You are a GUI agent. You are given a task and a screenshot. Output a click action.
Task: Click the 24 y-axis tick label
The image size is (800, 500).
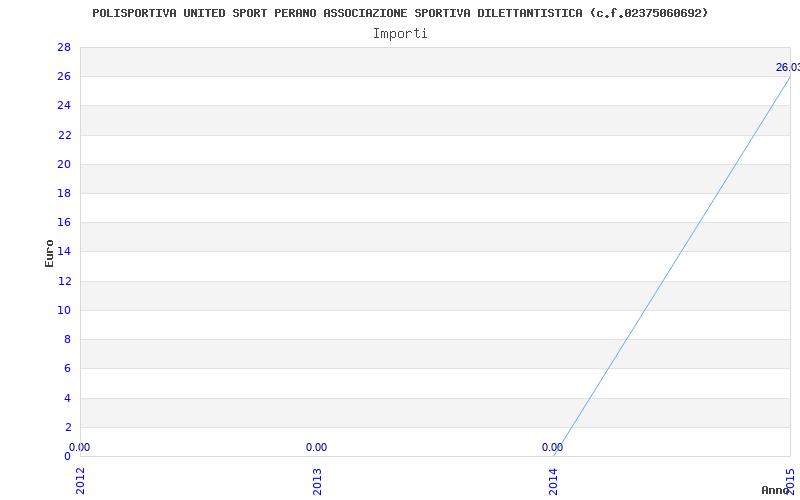pos(64,106)
